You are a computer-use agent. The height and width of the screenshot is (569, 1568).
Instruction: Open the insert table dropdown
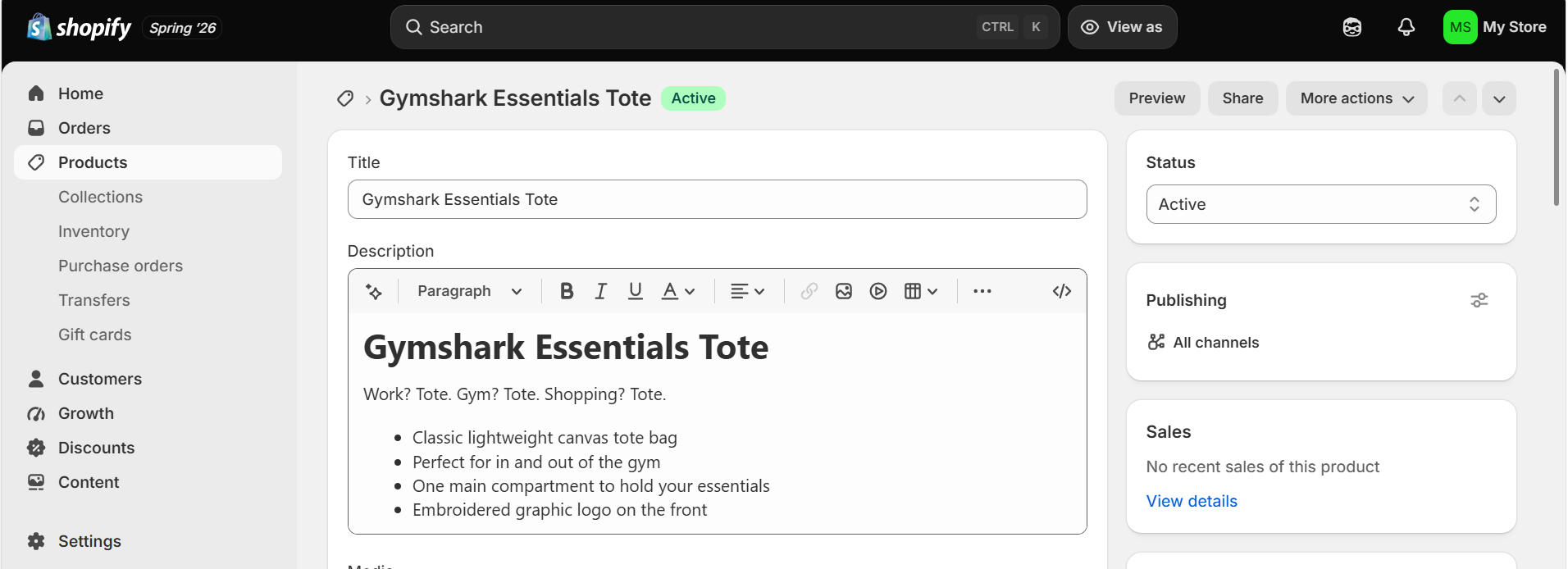921,291
